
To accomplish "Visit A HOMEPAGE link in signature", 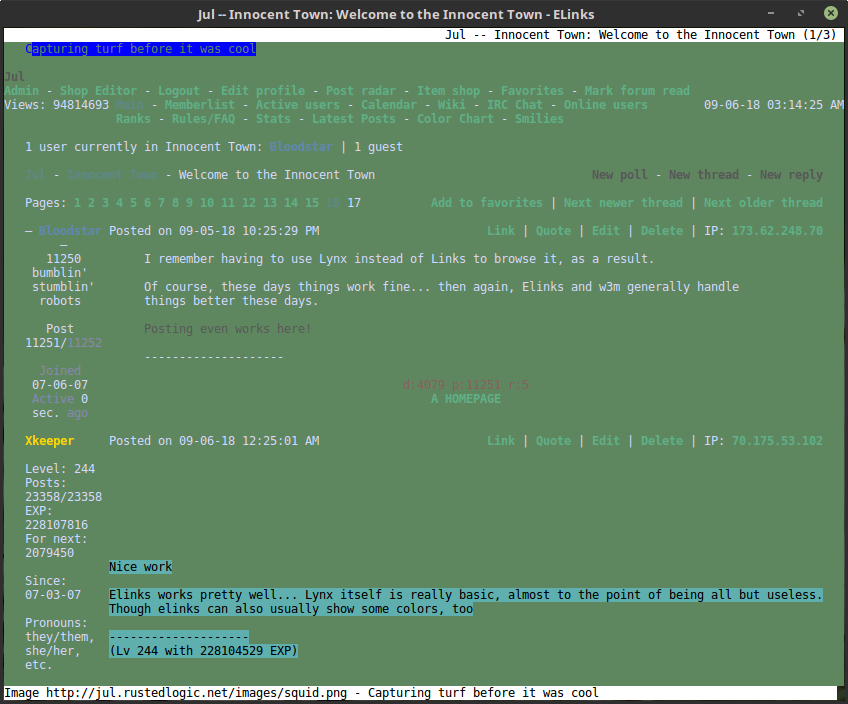I will (x=466, y=399).
